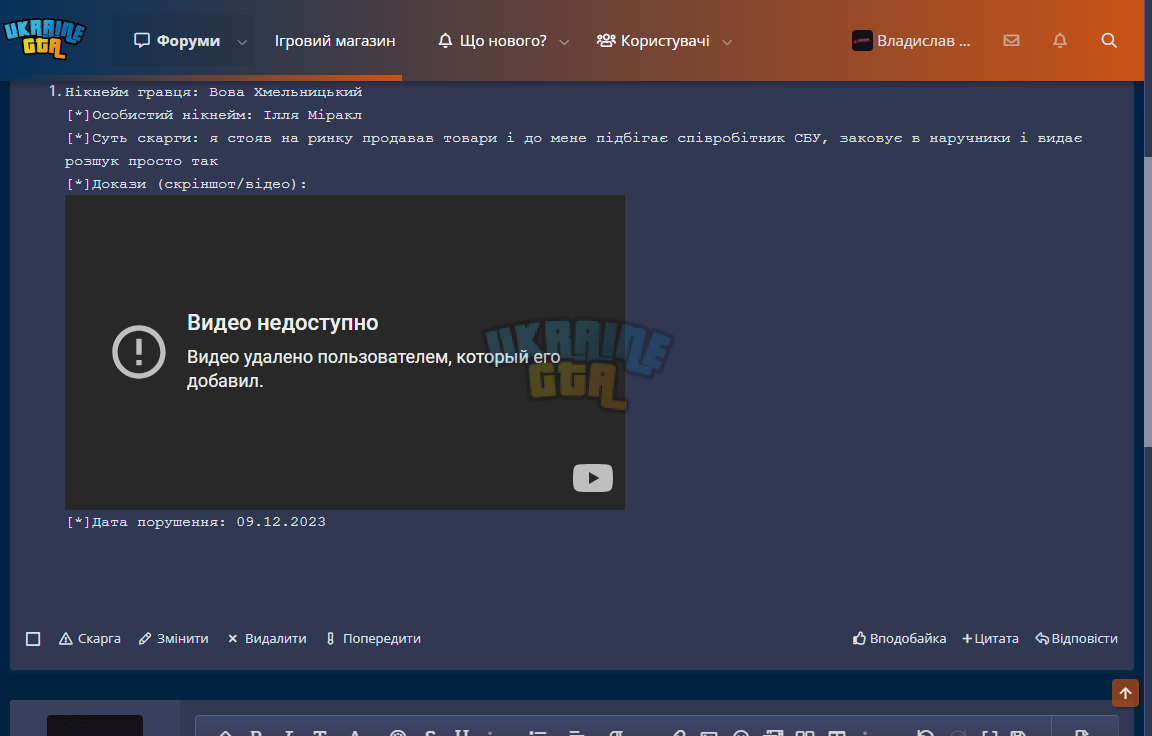1152x736 pixels.
Task: Click the text 'Дата порушення: 09.12.2023'
Action: click(x=209, y=522)
